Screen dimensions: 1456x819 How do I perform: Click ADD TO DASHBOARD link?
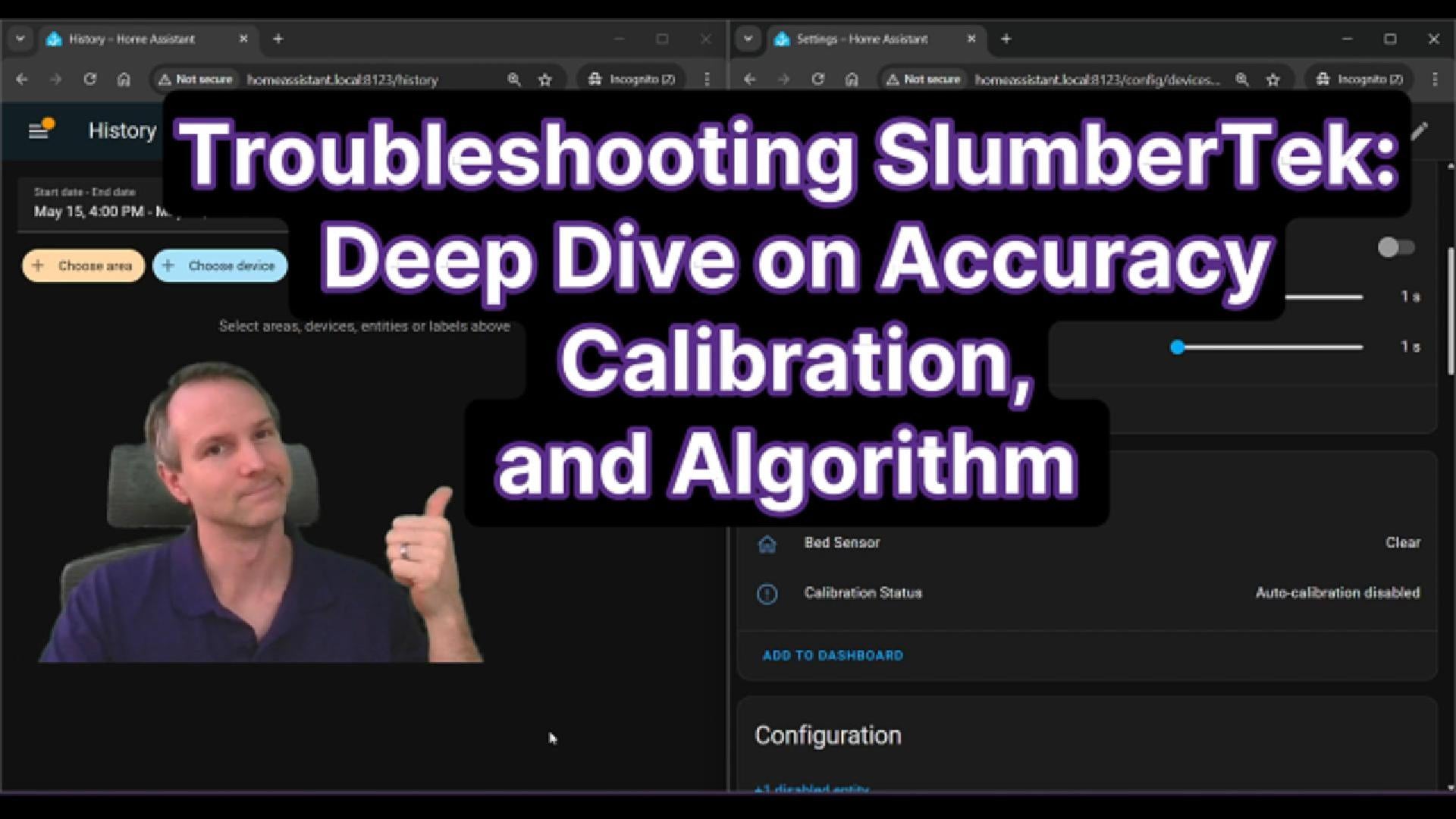(x=833, y=655)
